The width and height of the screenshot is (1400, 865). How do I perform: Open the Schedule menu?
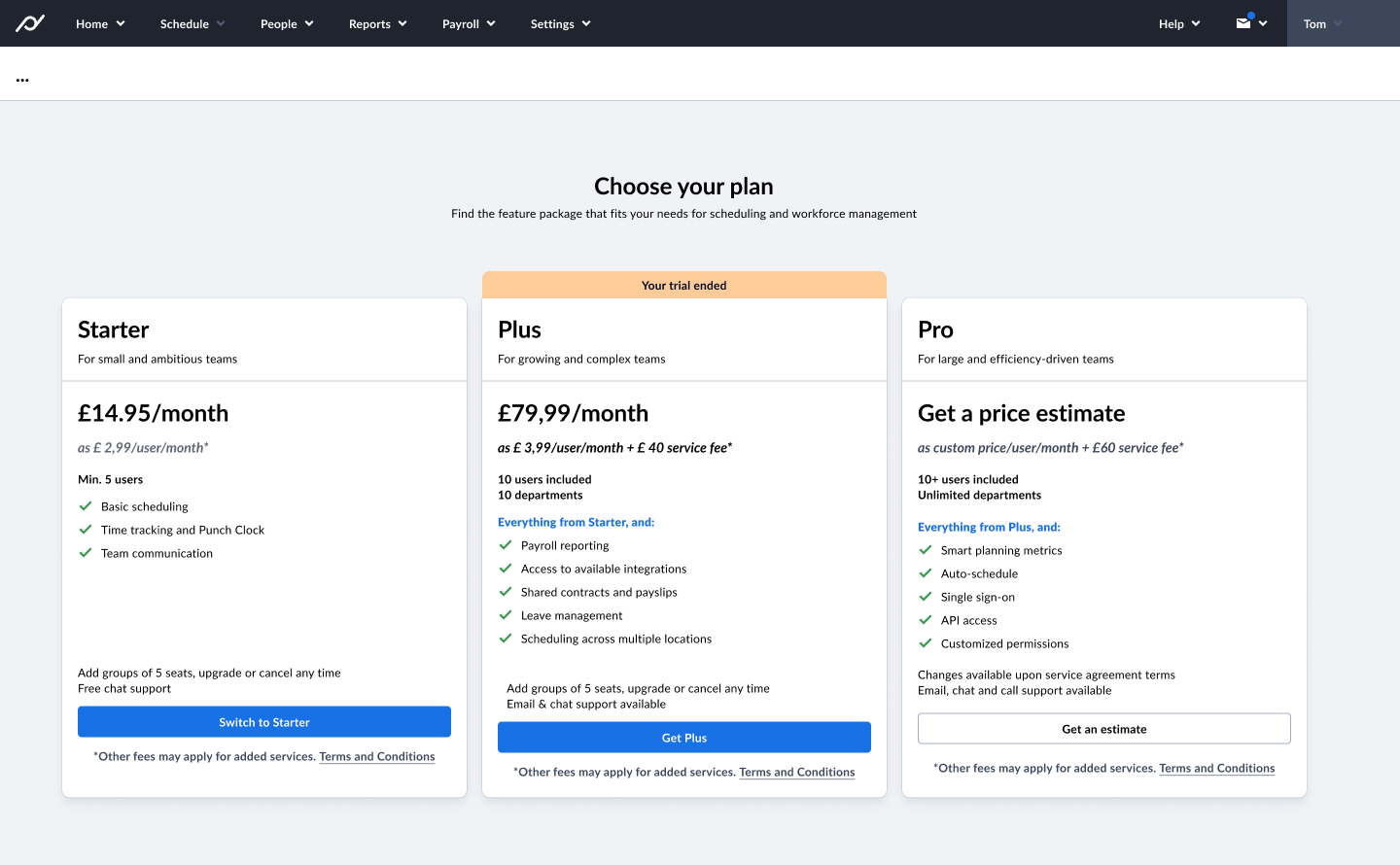coord(192,23)
